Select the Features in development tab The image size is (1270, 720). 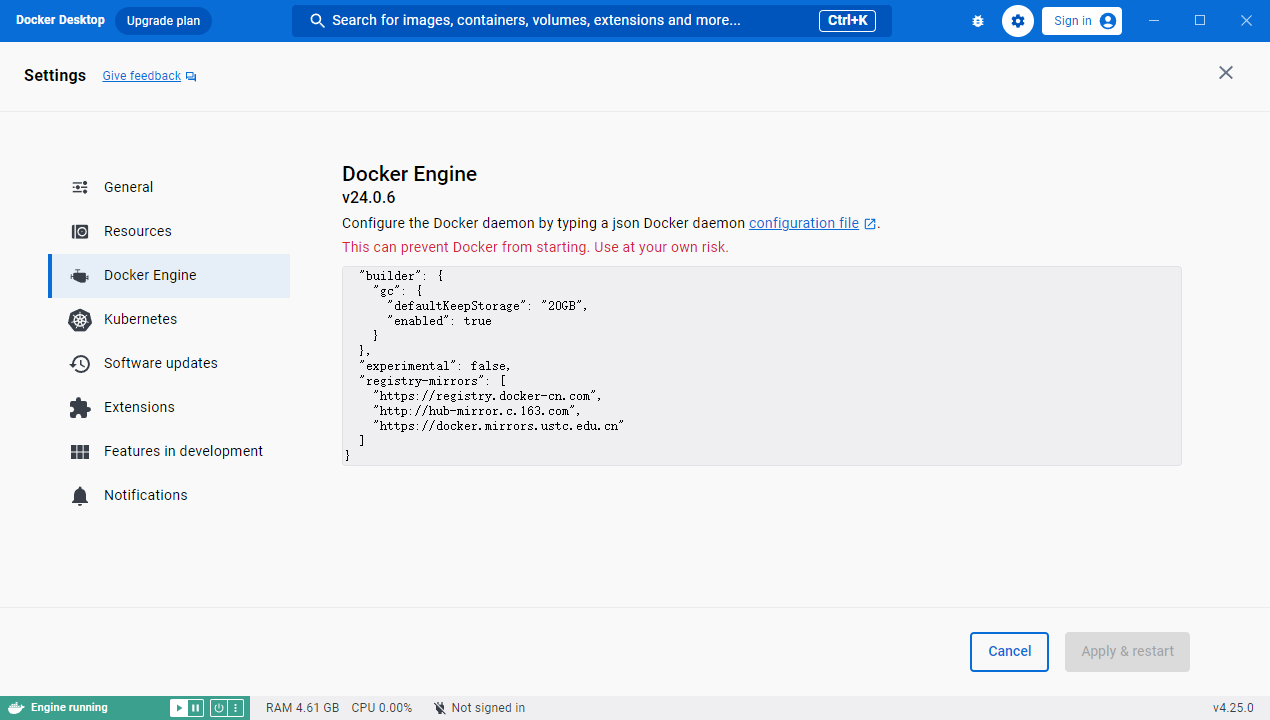169,452
